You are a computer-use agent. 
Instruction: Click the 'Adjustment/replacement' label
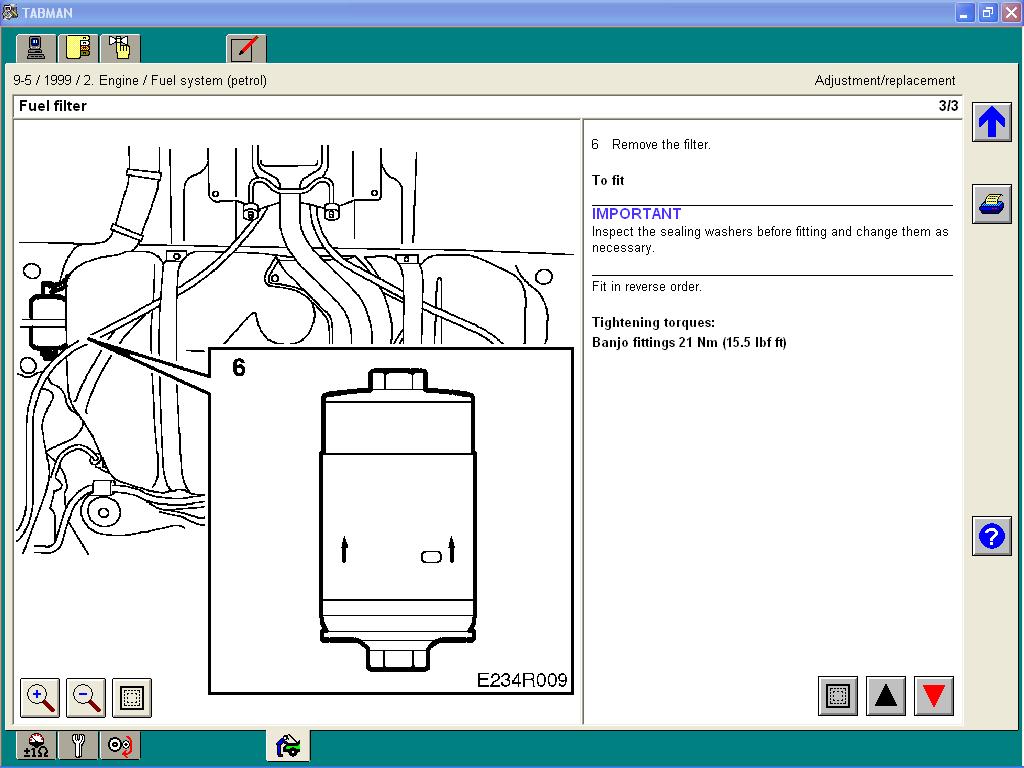tap(885, 80)
